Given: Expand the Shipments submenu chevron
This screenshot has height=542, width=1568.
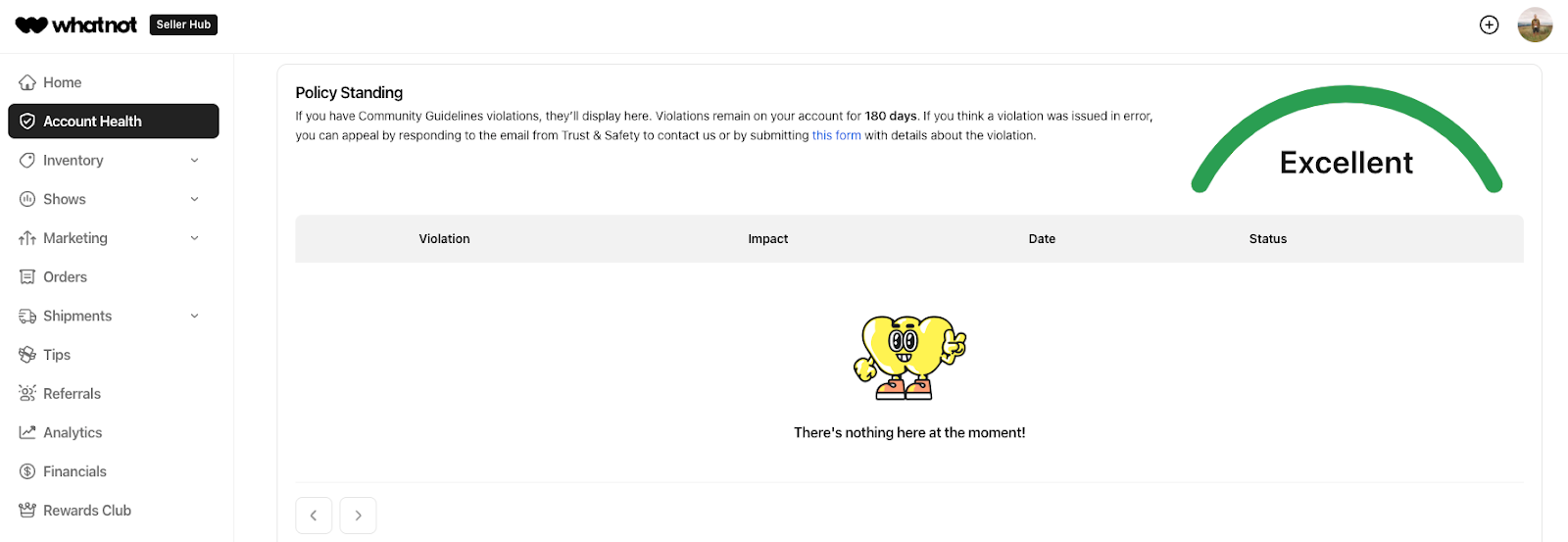Looking at the screenshot, I should coord(194,316).
